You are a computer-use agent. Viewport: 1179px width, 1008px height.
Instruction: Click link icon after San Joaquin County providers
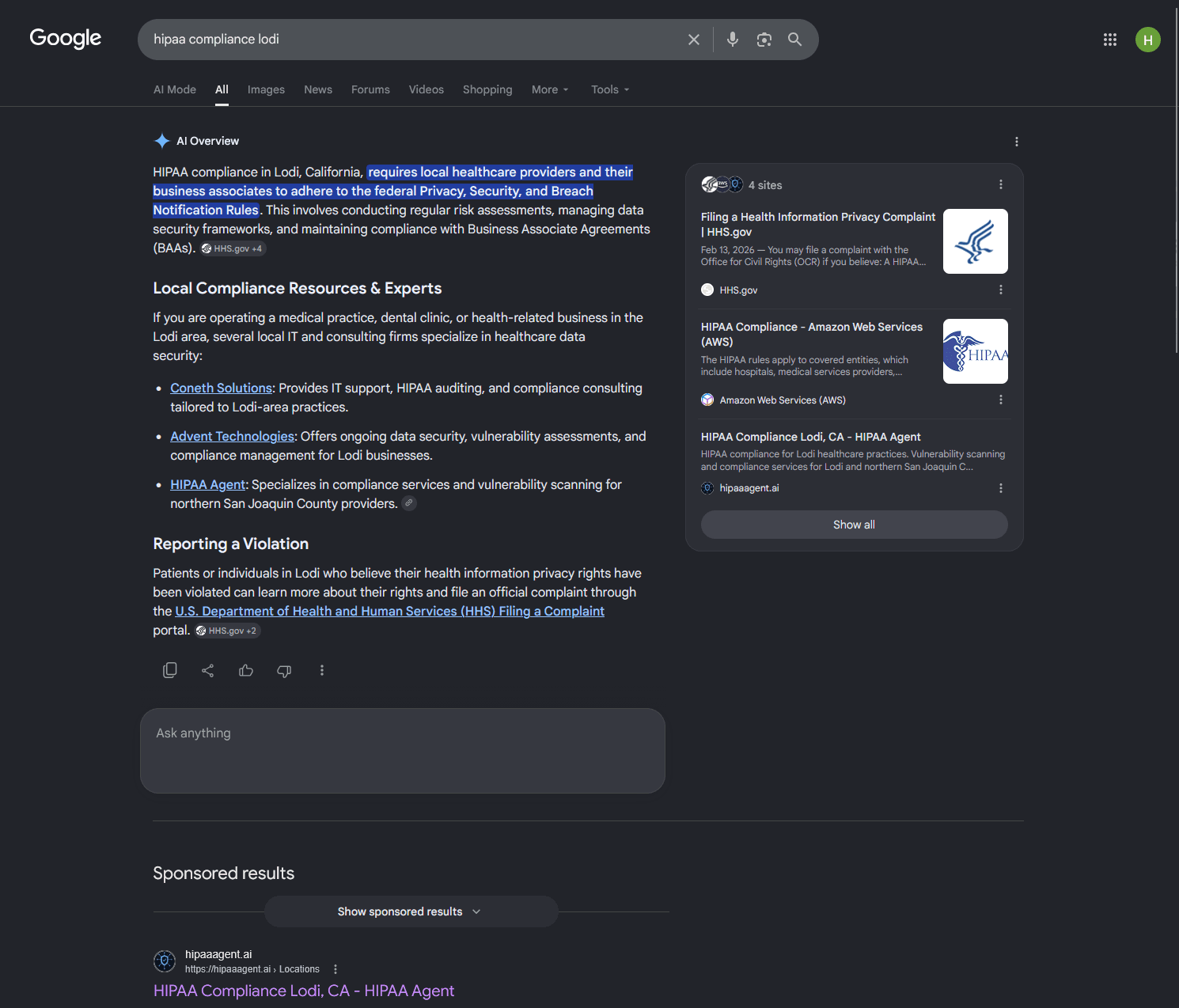(x=409, y=503)
